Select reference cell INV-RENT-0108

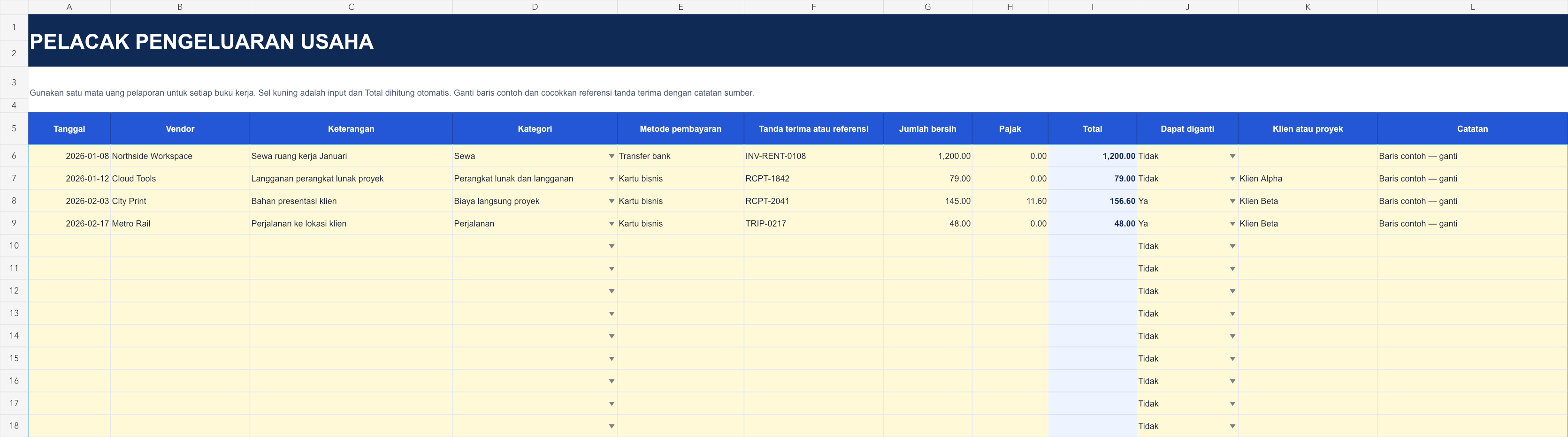813,156
